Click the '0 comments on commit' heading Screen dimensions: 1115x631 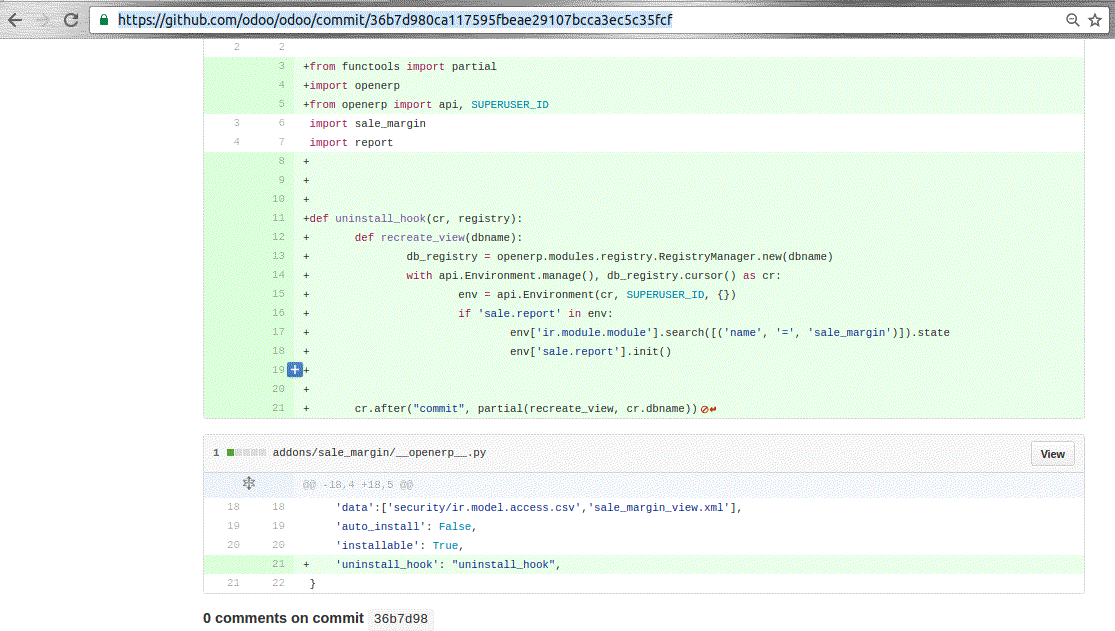coord(283,618)
